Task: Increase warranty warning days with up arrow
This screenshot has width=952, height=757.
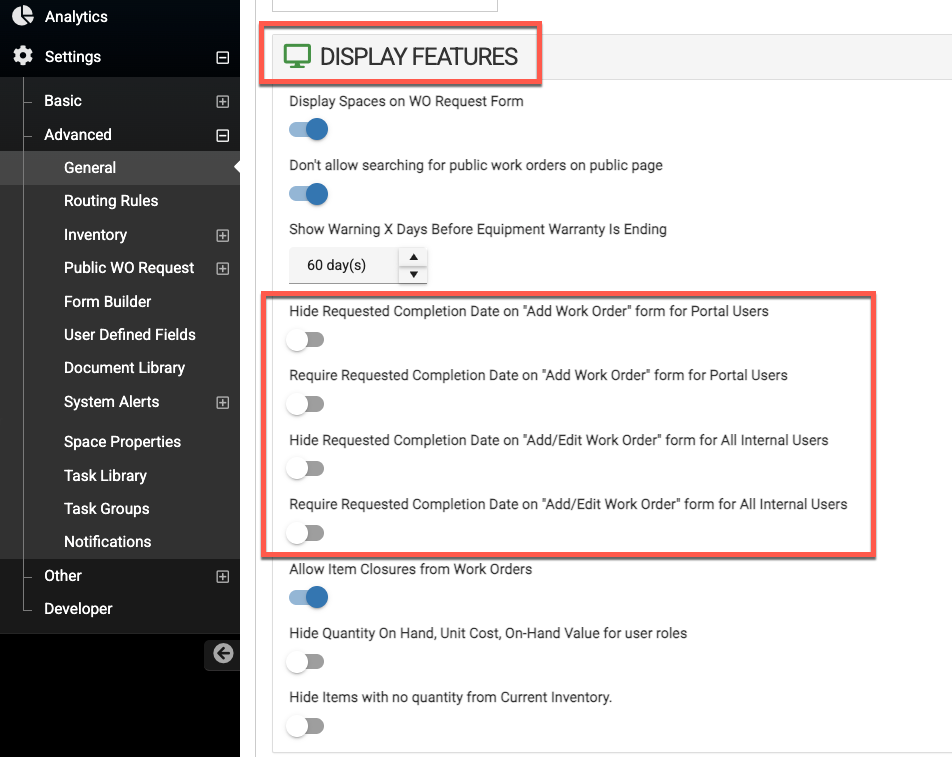Action: (x=413, y=256)
